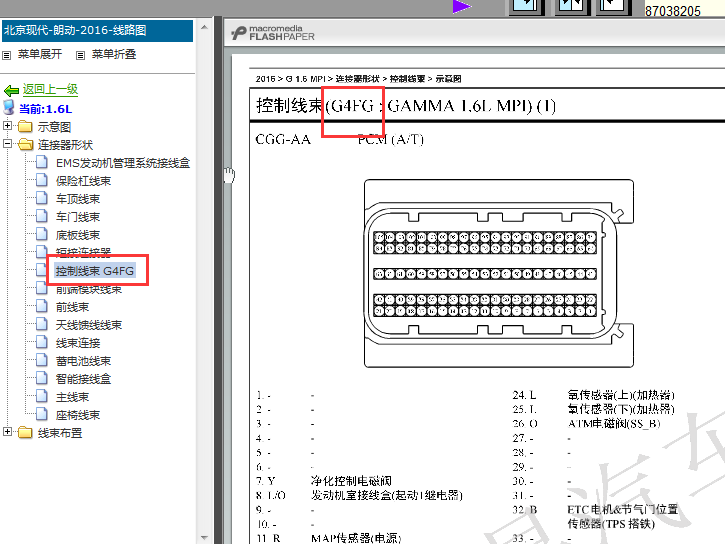Click the 北京现代-朗动-2016-线路图 title bar
Image resolution: width=725 pixels, height=544 pixels.
pos(97,31)
